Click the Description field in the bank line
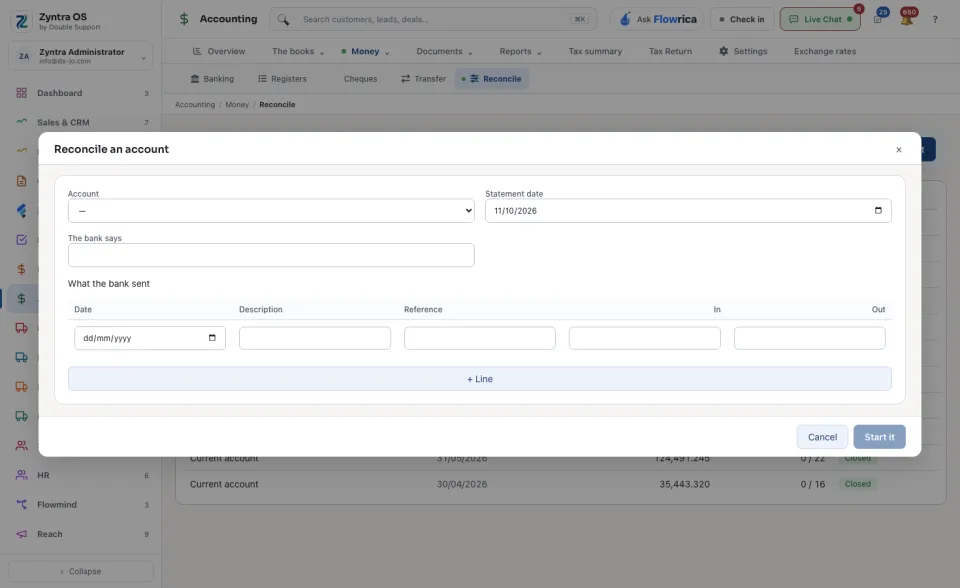 (x=315, y=338)
